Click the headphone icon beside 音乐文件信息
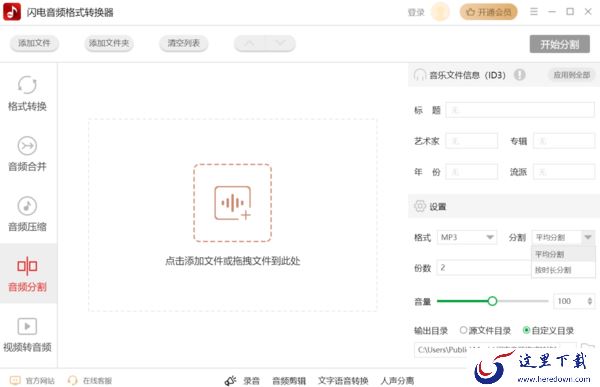Screen dimensions: 600x387 (x=420, y=75)
